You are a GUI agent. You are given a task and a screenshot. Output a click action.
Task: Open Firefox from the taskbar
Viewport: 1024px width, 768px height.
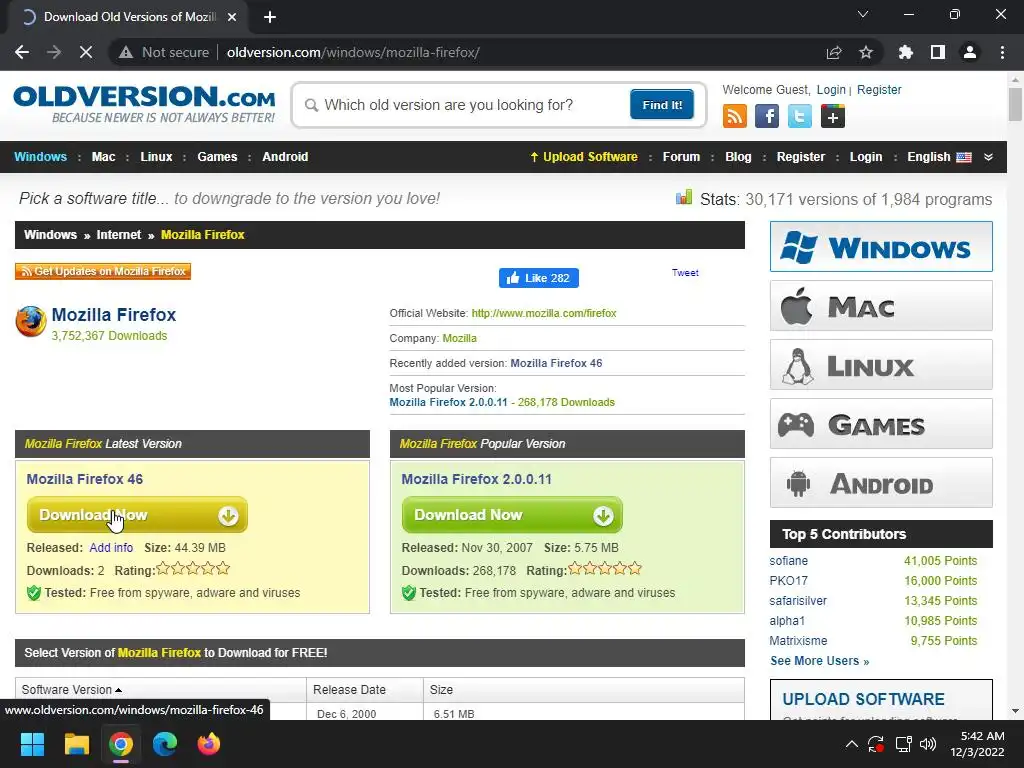[209, 744]
